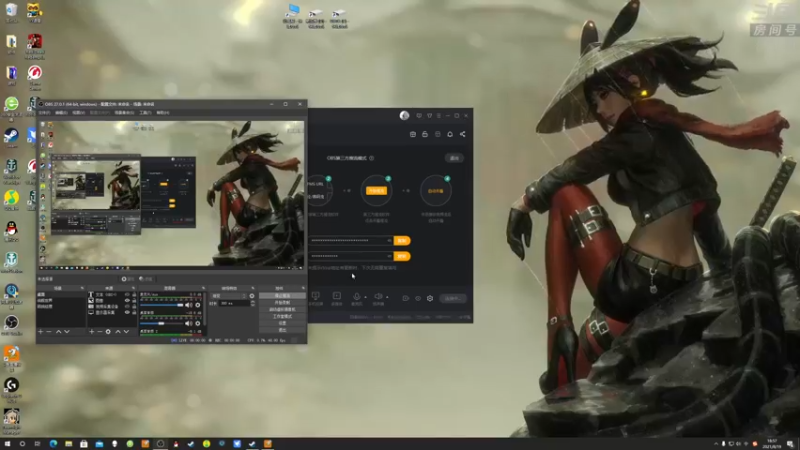The width and height of the screenshot is (800, 450).
Task: Move selected source down in Sources panel
Action: [x=127, y=332]
